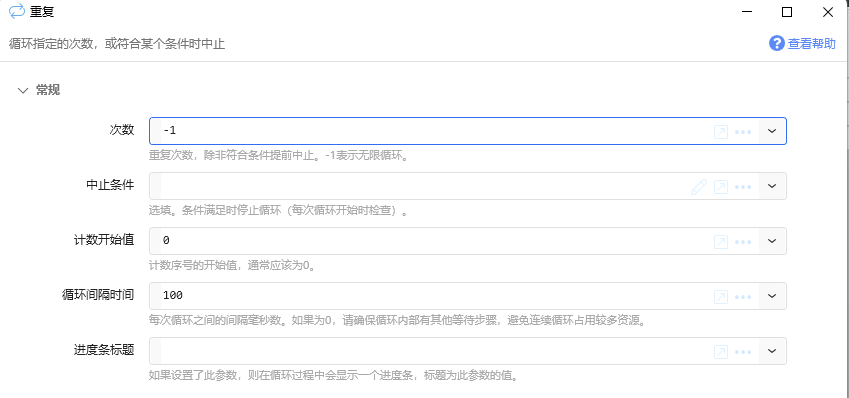Open the three-dots menu in 进度条标题 row
The image size is (849, 398).
click(743, 352)
